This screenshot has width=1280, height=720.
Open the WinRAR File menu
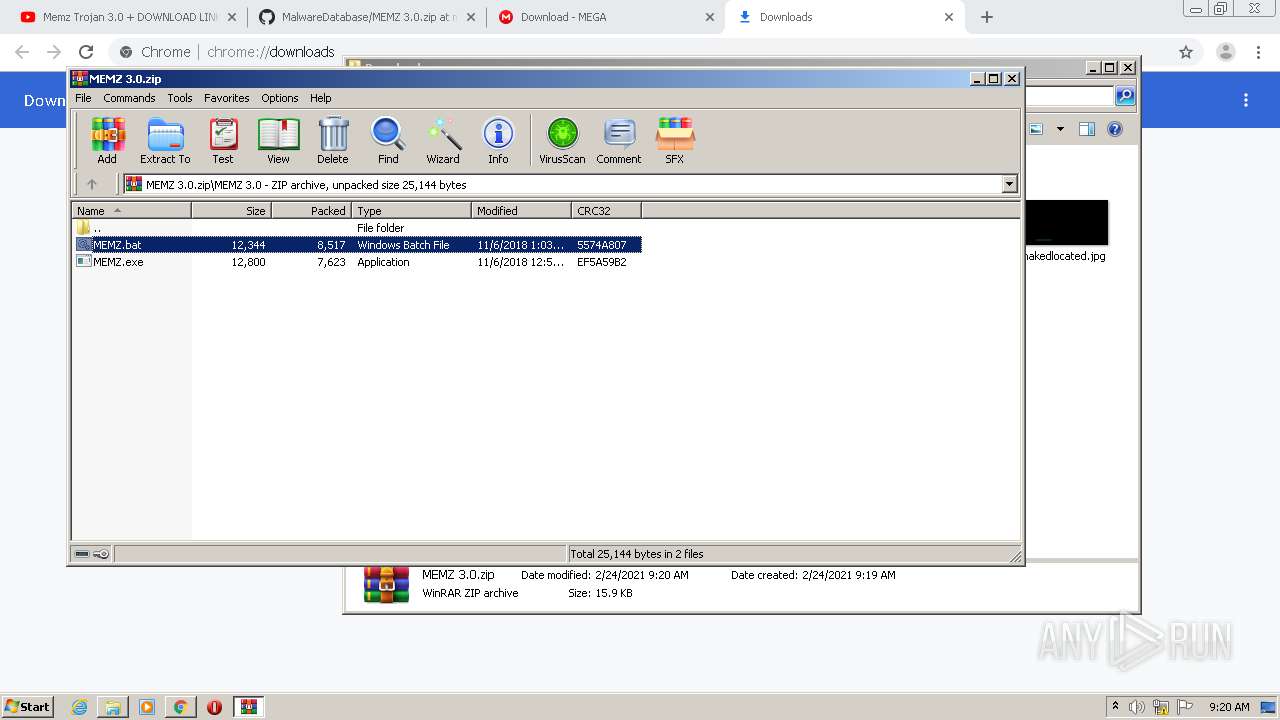[83, 98]
